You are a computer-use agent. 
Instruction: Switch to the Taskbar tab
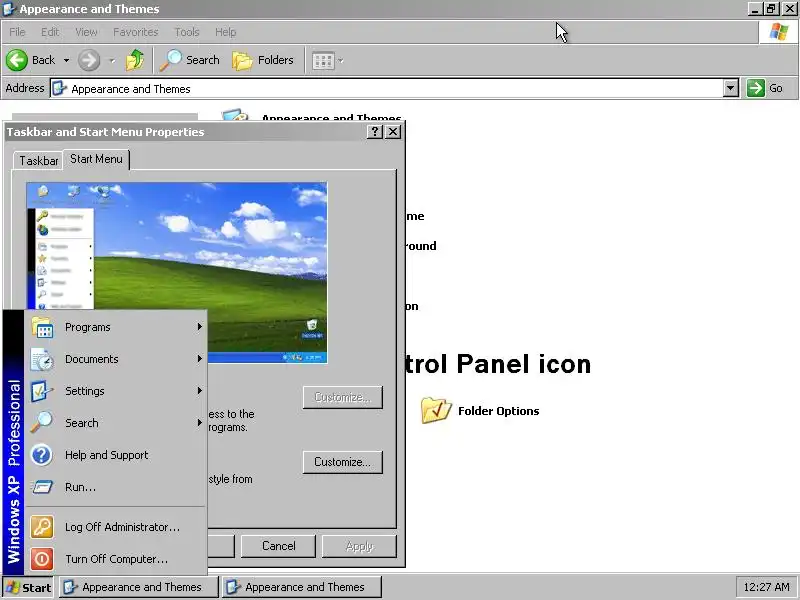pyautogui.click(x=38, y=161)
